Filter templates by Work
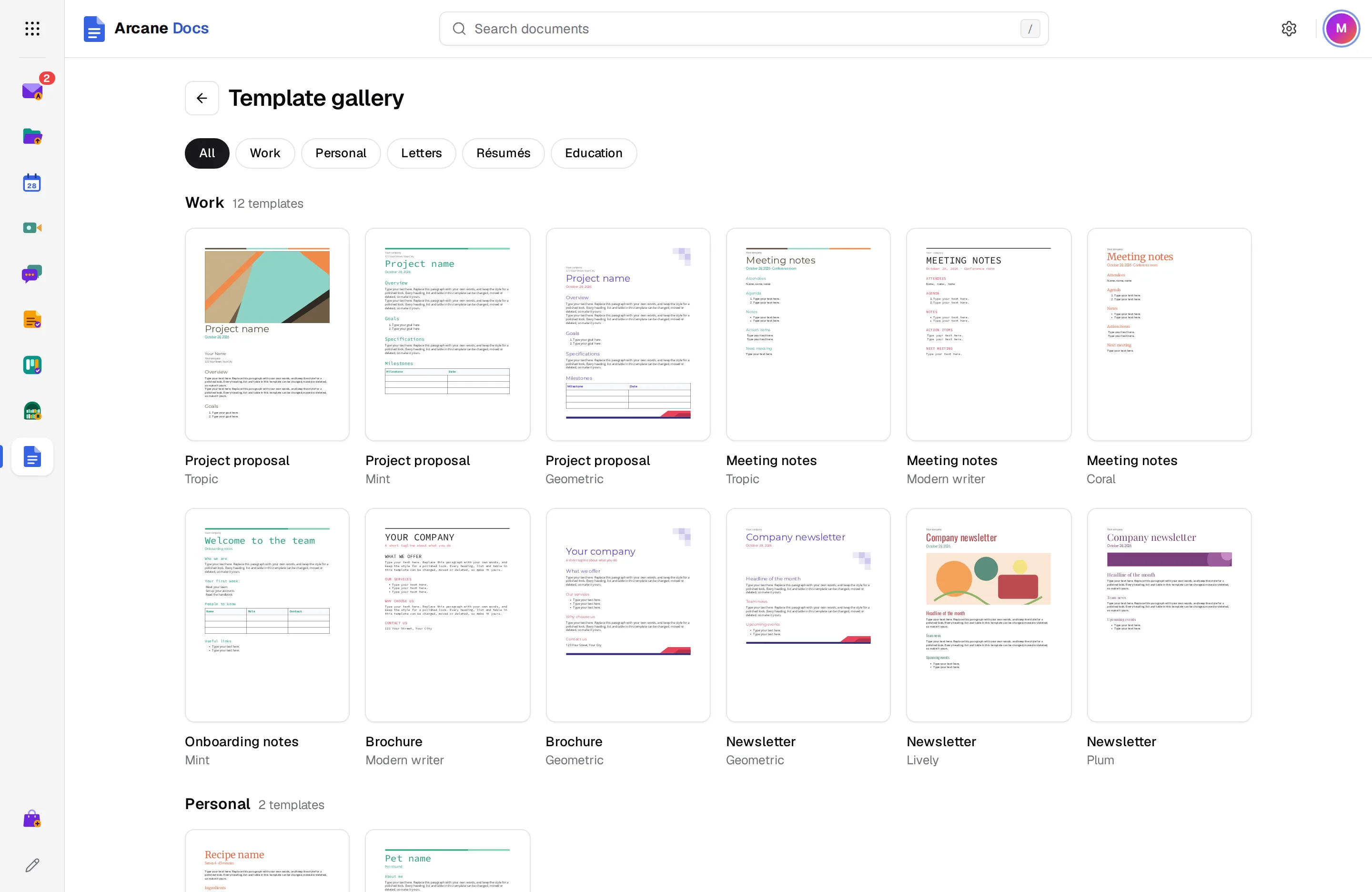 coord(265,153)
